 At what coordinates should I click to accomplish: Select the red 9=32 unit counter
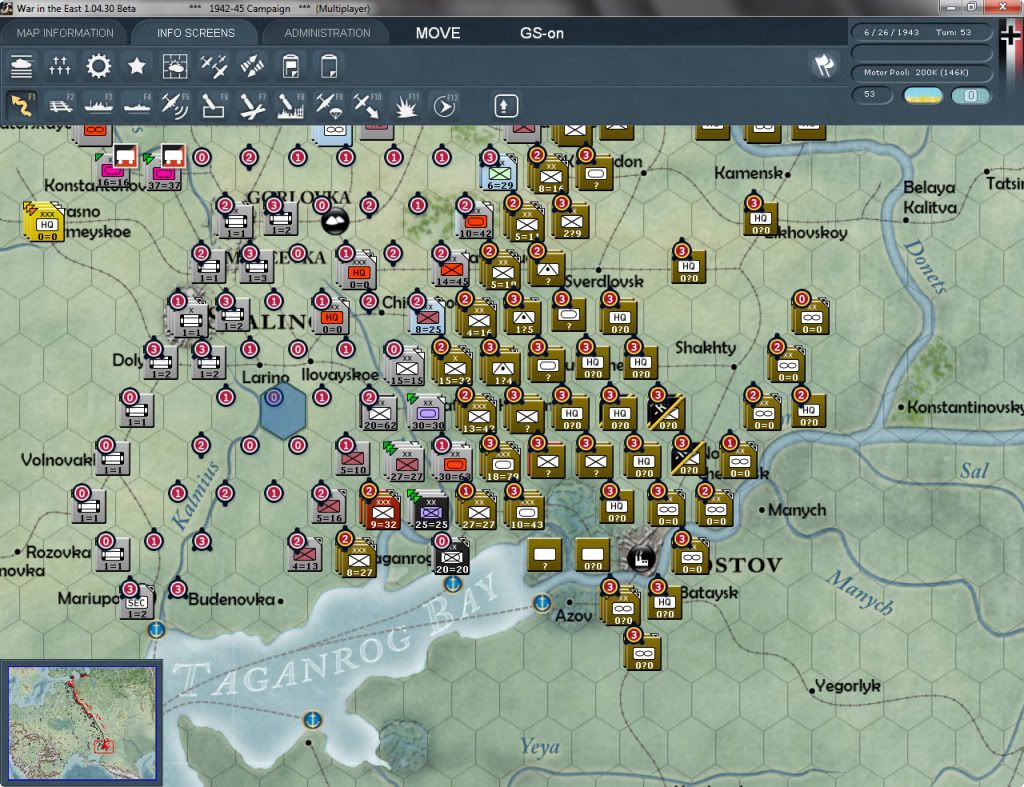[x=382, y=512]
